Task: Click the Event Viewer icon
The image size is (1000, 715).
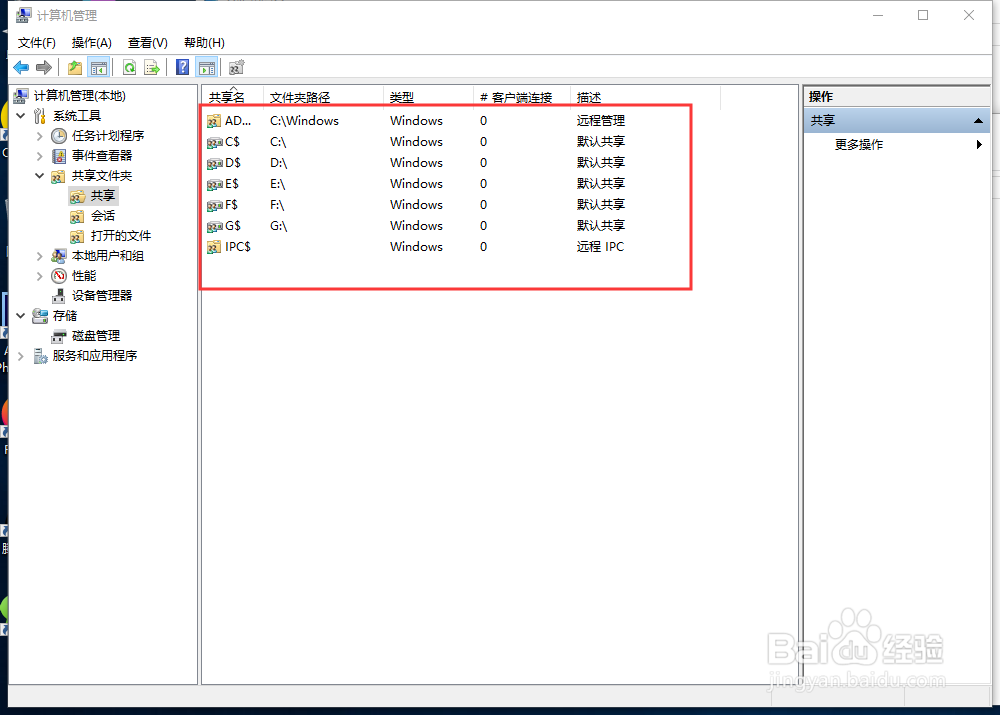Action: pos(59,156)
